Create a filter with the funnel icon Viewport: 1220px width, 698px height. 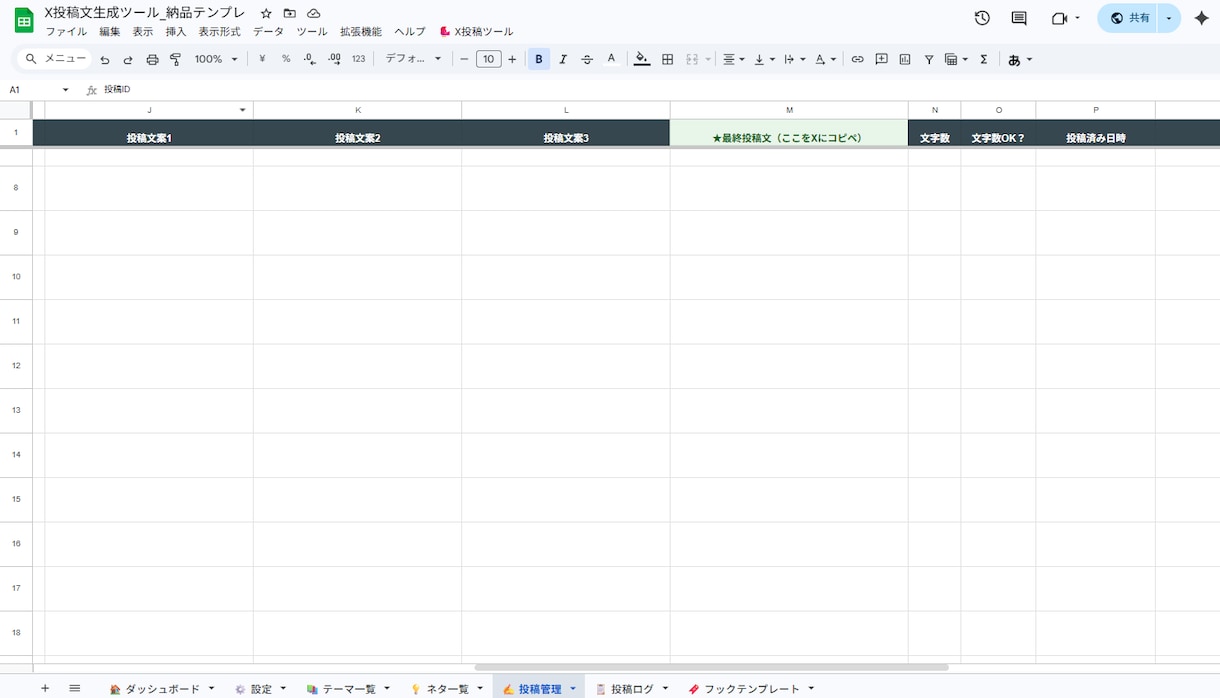(x=929, y=59)
